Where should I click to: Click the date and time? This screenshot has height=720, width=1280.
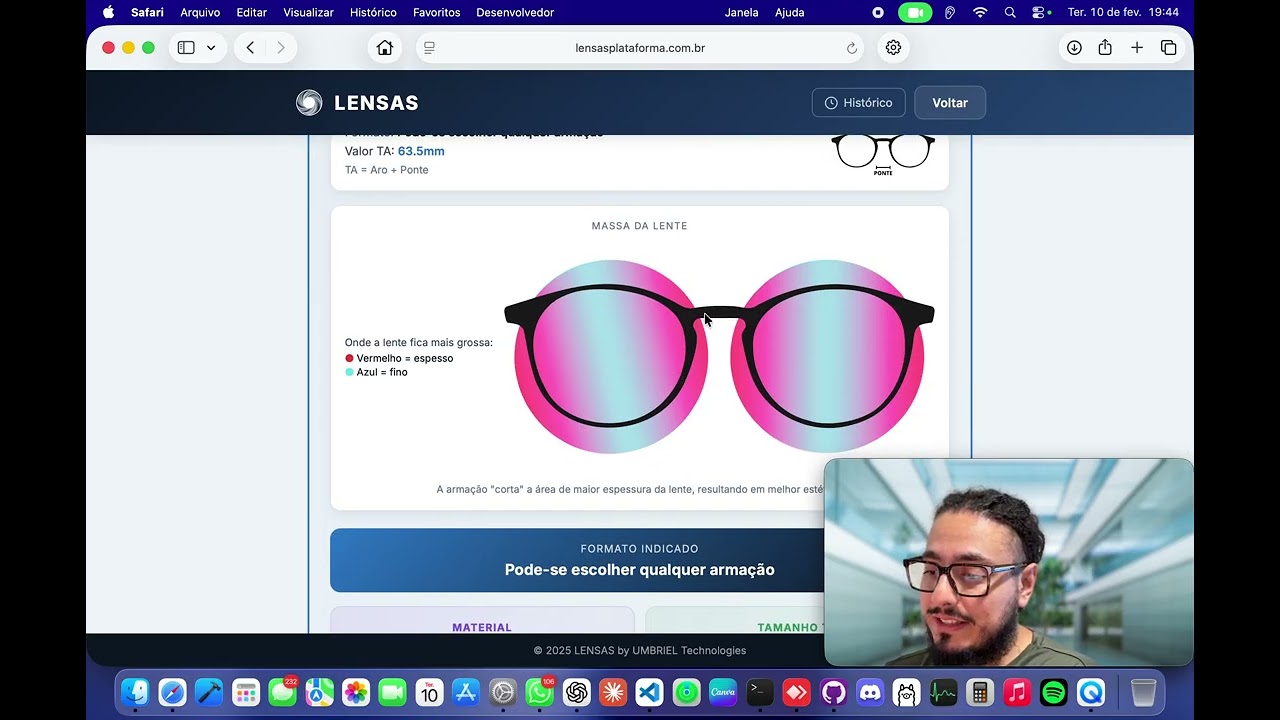point(1123,12)
